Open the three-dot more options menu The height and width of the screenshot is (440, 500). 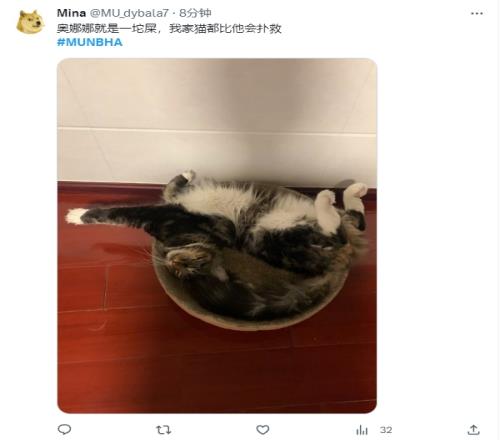pyautogui.click(x=477, y=13)
